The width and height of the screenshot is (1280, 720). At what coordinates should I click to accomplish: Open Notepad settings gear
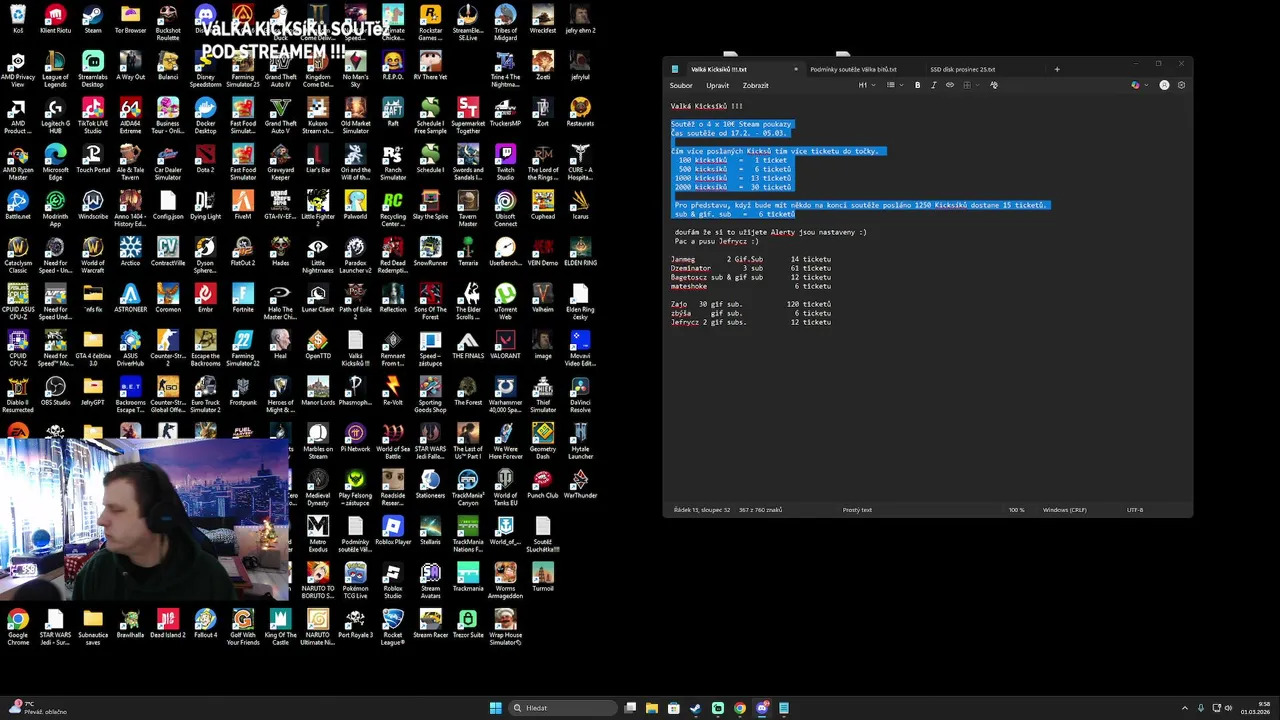click(1181, 85)
